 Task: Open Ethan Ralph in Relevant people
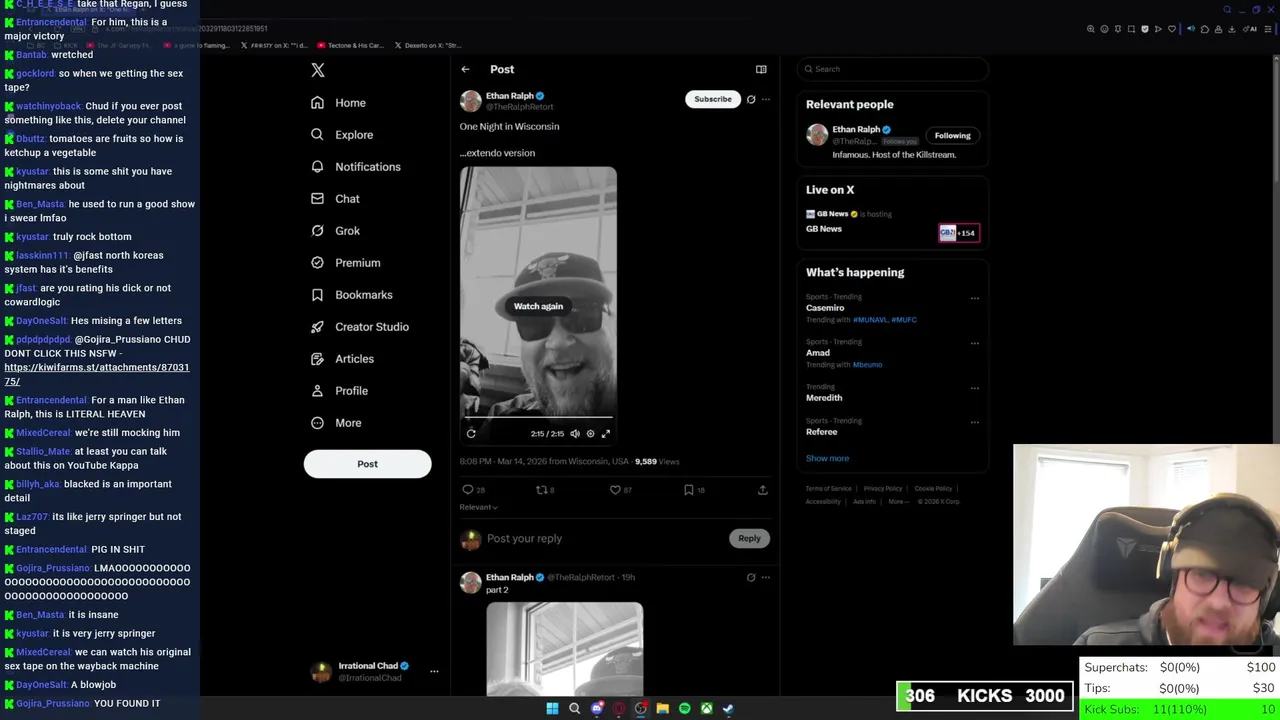856,130
